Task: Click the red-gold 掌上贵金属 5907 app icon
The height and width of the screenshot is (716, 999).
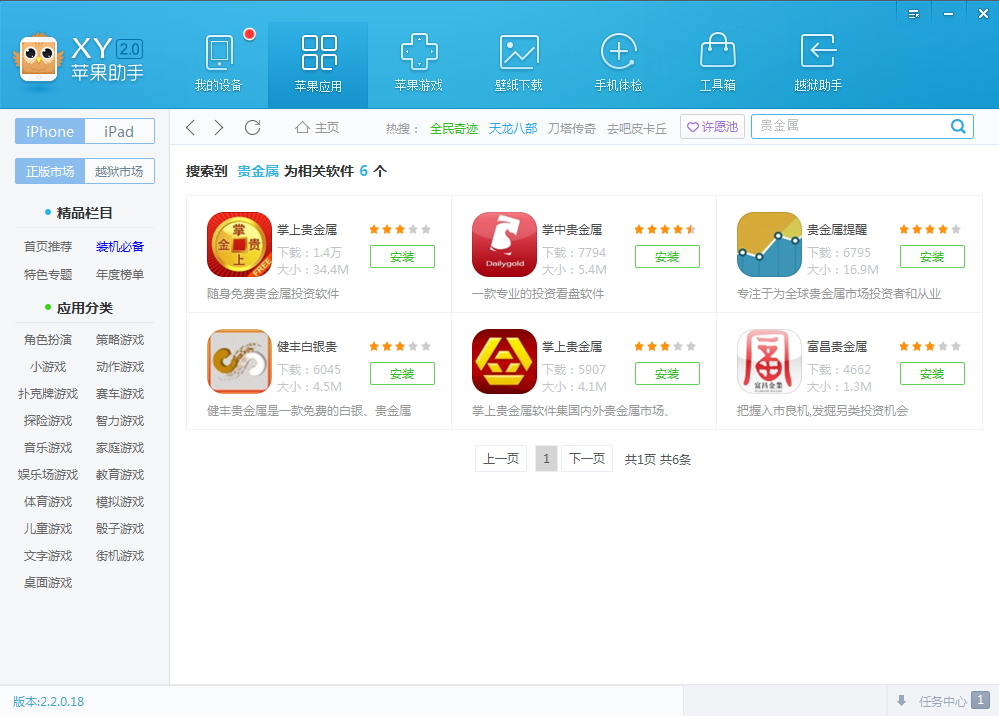Action: [505, 362]
